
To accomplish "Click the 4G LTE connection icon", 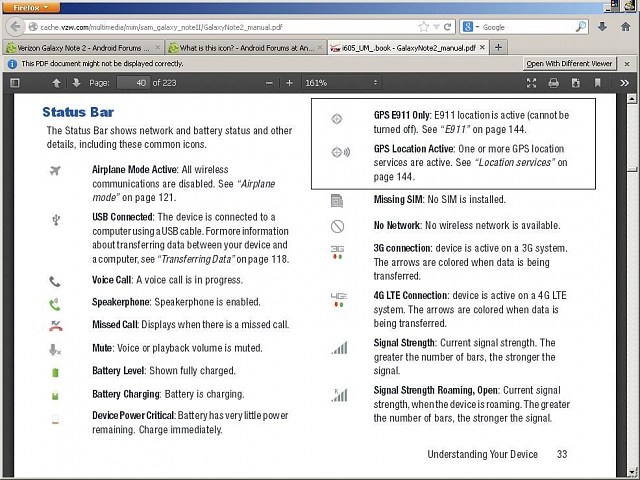I will coord(338,299).
